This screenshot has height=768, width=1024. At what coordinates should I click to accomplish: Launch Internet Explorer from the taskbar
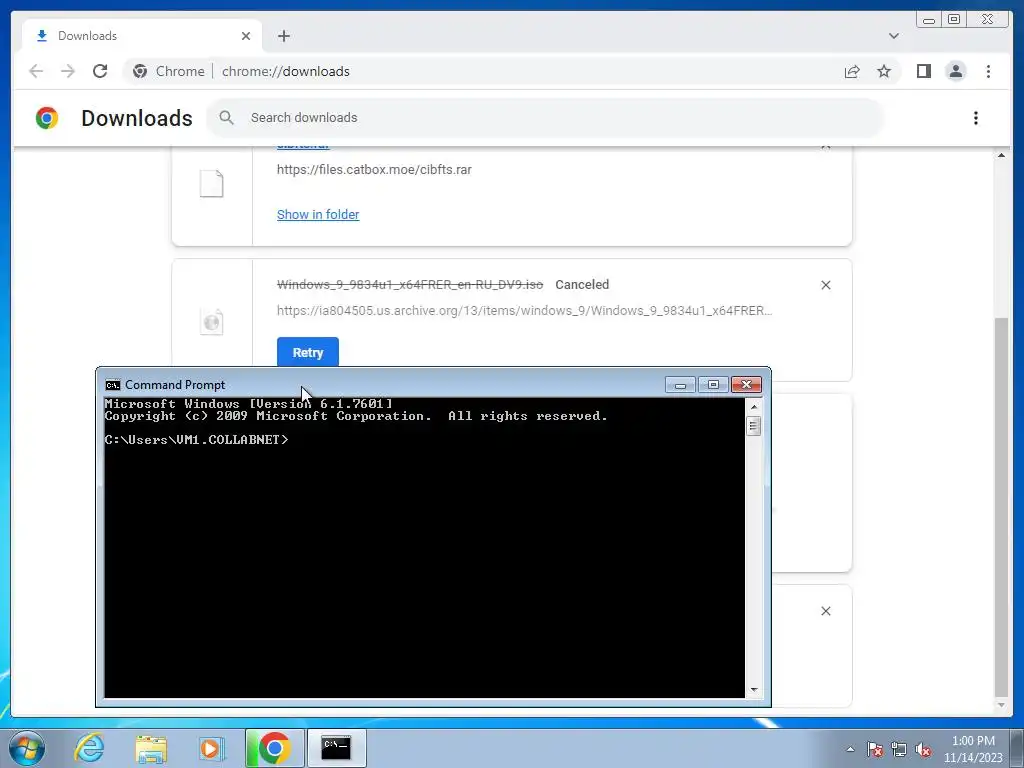(x=89, y=748)
